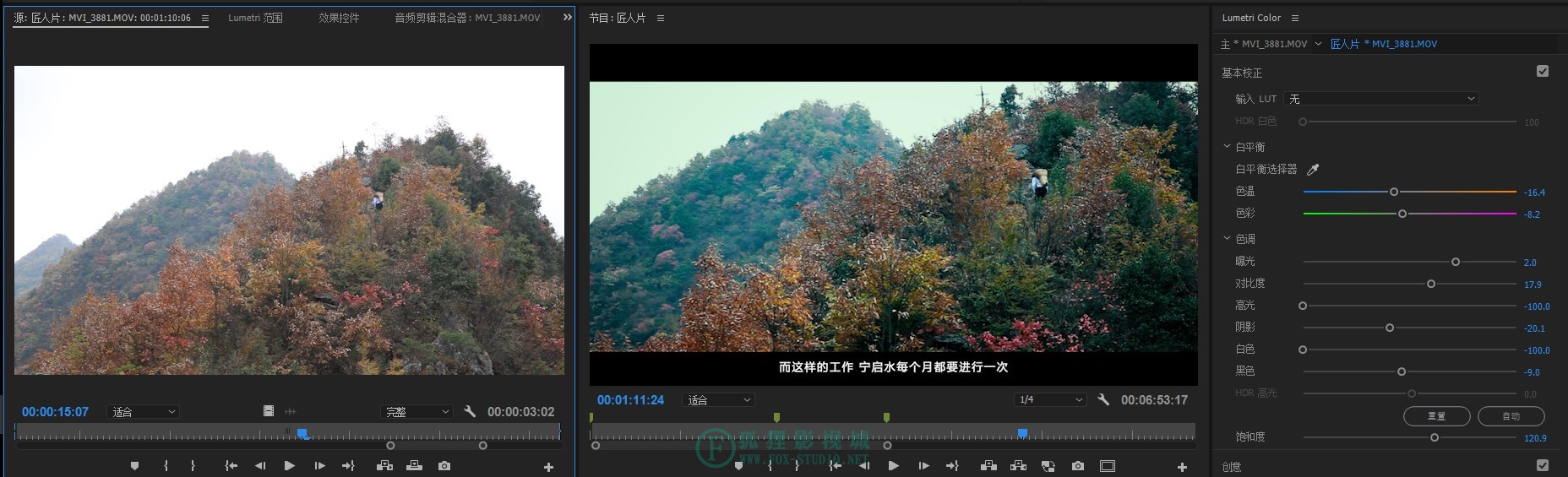Open the Lumetri Color panel menu

pos(1295,18)
